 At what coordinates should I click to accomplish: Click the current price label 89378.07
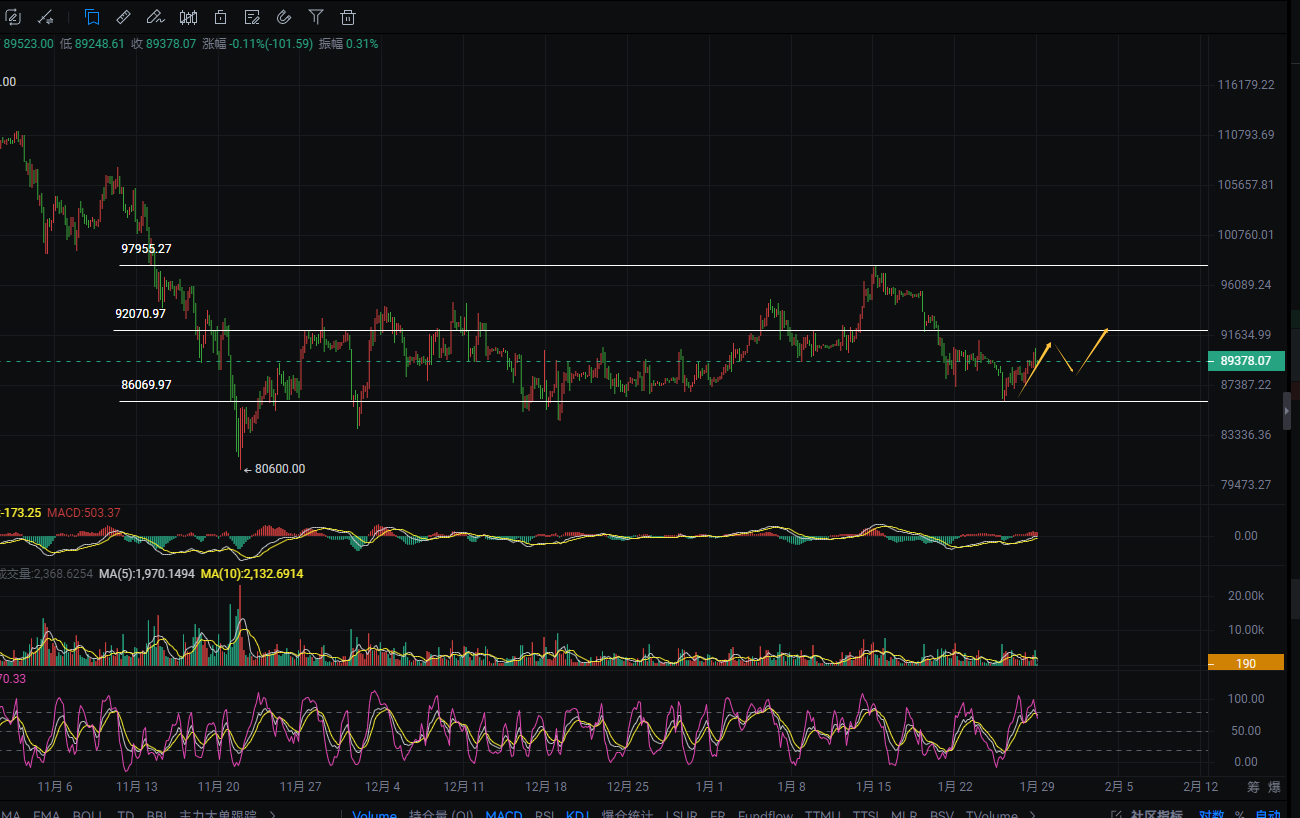[1245, 361]
